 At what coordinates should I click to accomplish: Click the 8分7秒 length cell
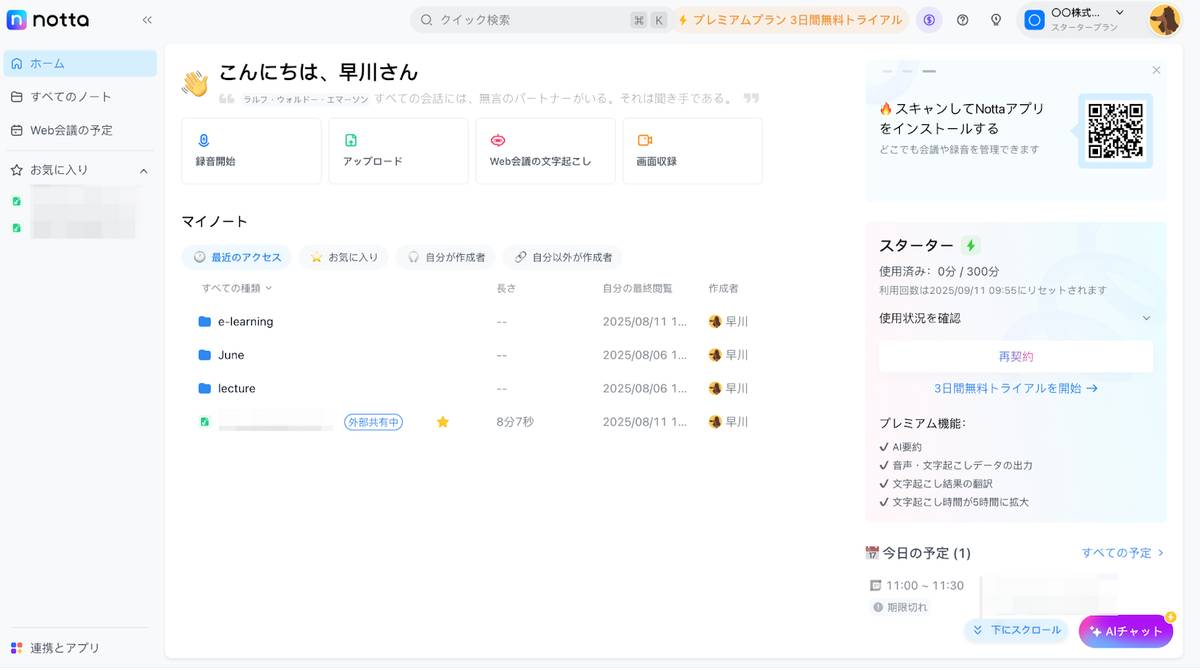point(515,422)
